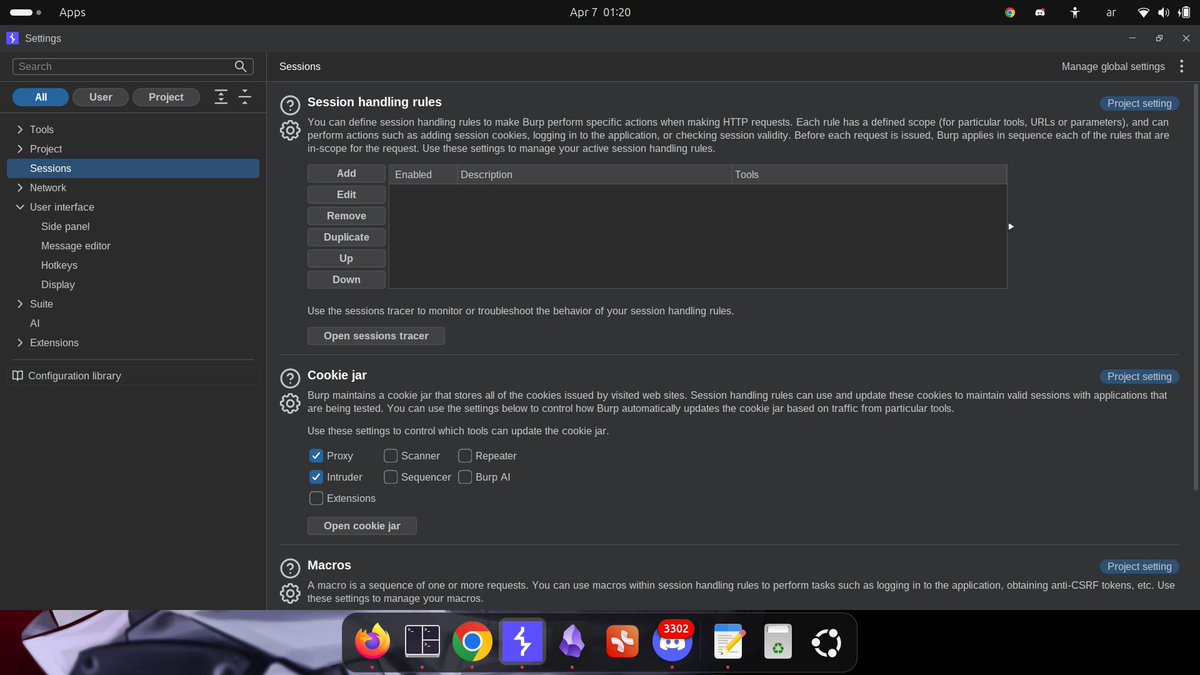Open the trash in the dock
Image resolution: width=1200 pixels, height=675 pixels.
(x=778, y=641)
